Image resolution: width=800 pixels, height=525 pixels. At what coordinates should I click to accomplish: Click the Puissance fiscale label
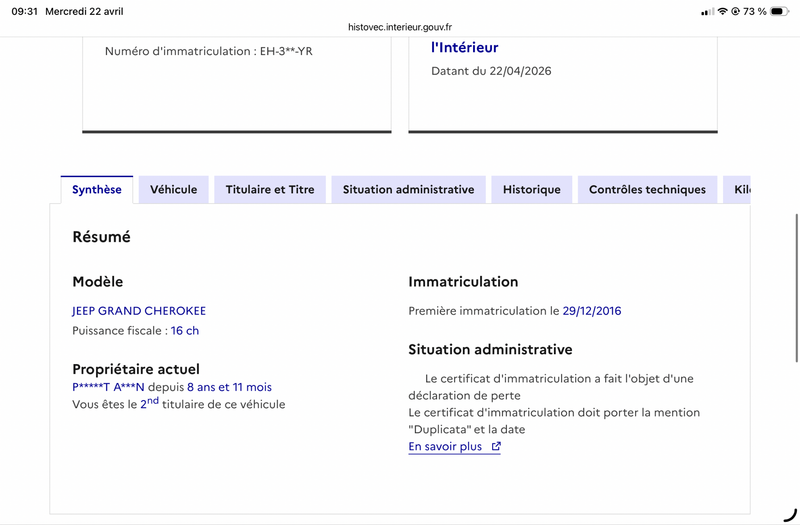[120, 331]
